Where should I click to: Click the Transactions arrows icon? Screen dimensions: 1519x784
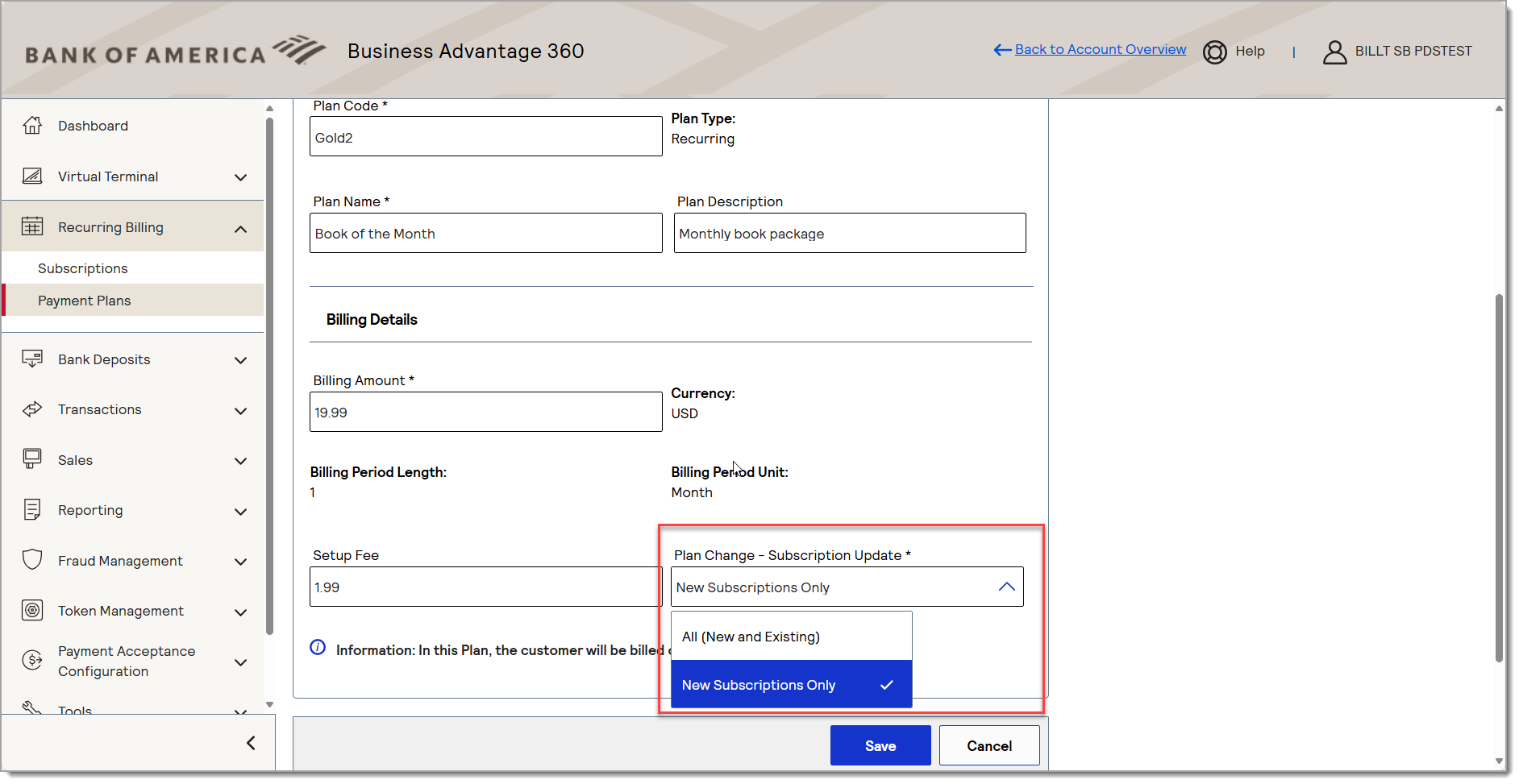click(x=32, y=409)
